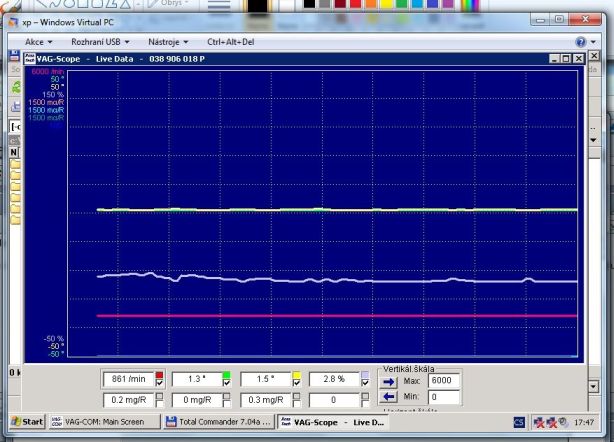Toggle the 1.3° trace checkbox

[x=226, y=383]
